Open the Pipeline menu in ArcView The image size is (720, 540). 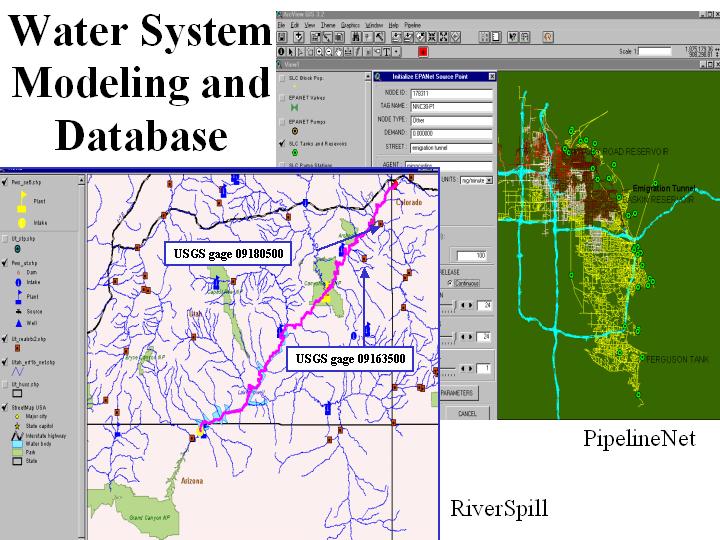(413, 25)
